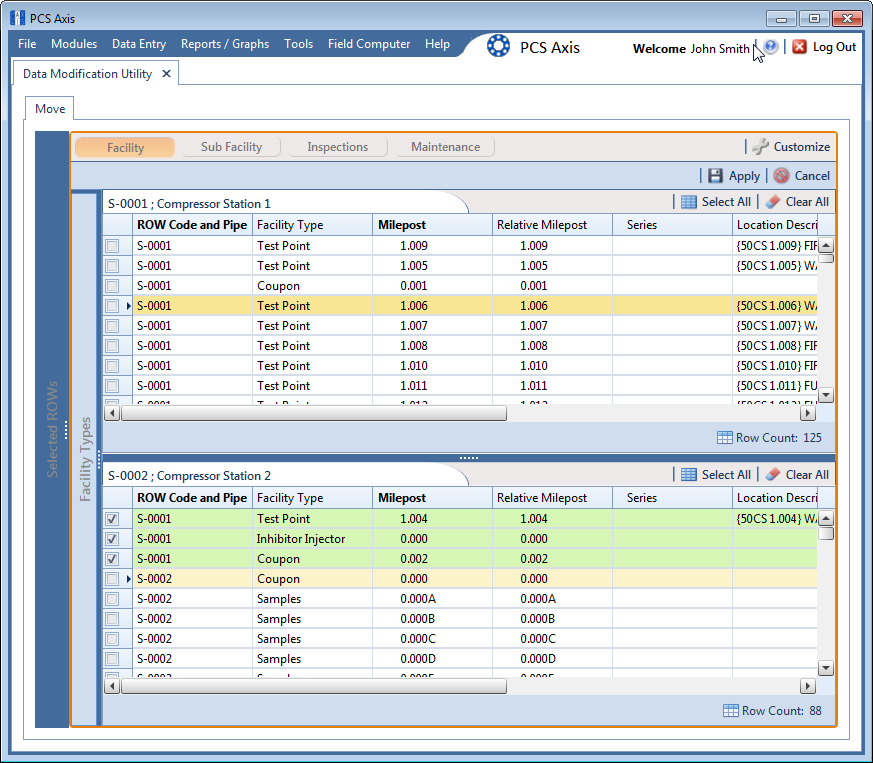The height and width of the screenshot is (763, 873).
Task: Click Clear All eraser icon for S-0002 panel
Action: (773, 475)
